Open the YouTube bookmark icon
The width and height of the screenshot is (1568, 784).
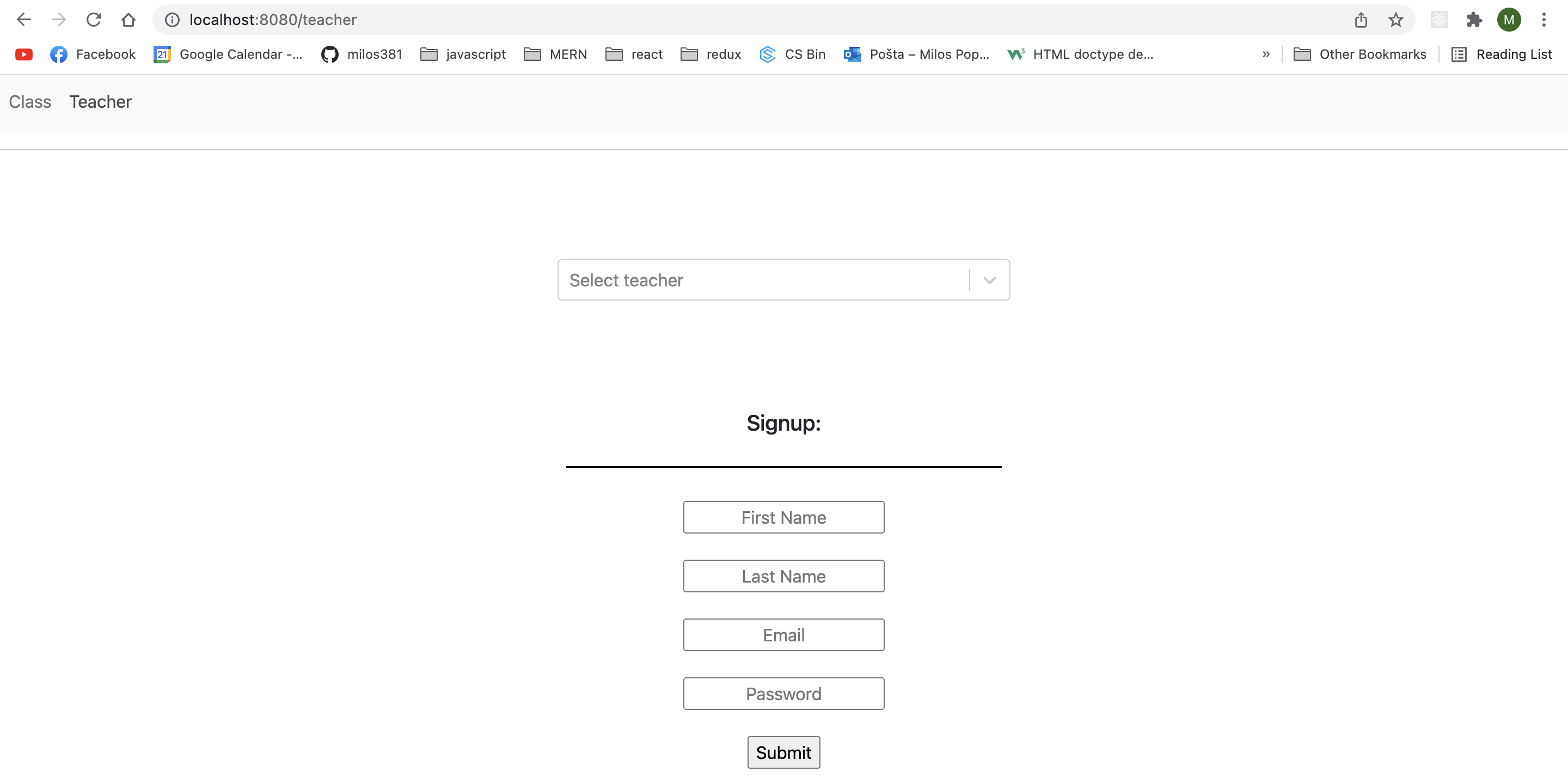pyautogui.click(x=24, y=54)
